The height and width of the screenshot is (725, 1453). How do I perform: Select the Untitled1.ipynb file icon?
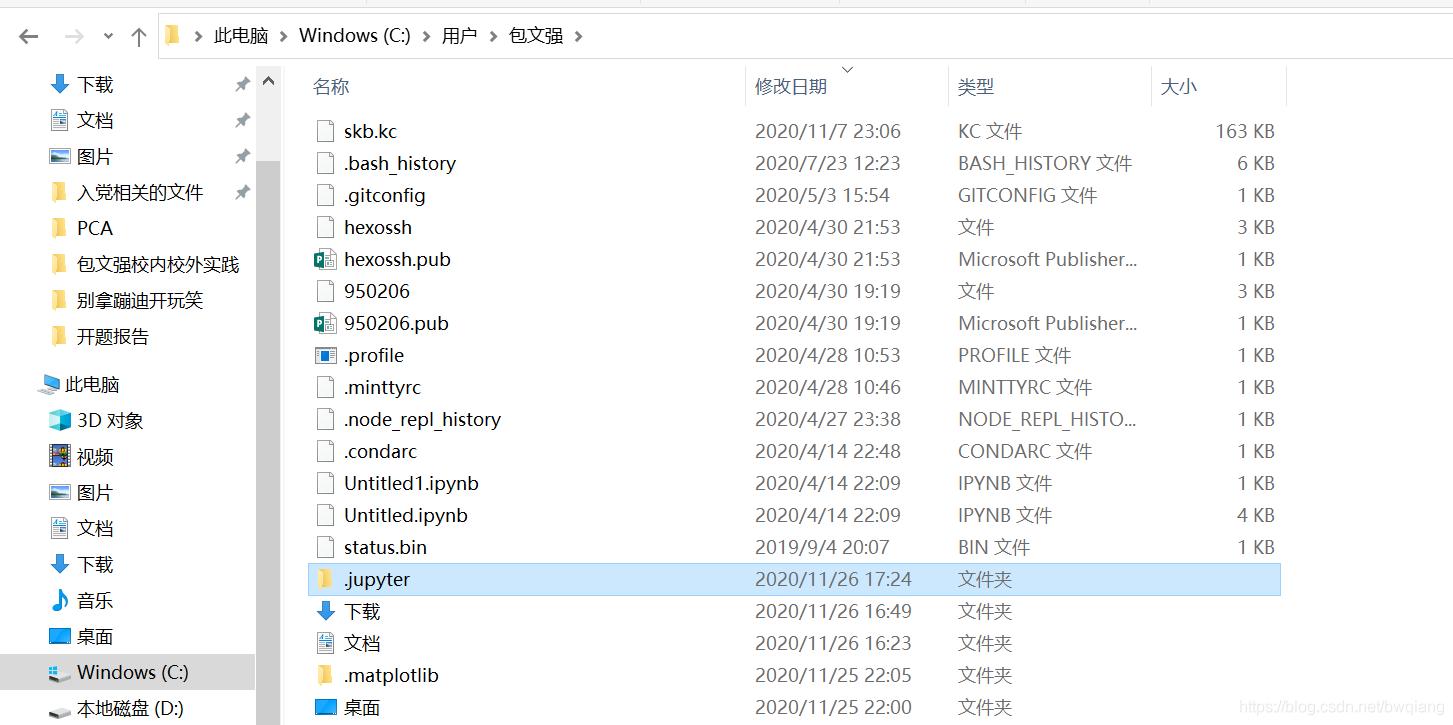point(325,483)
